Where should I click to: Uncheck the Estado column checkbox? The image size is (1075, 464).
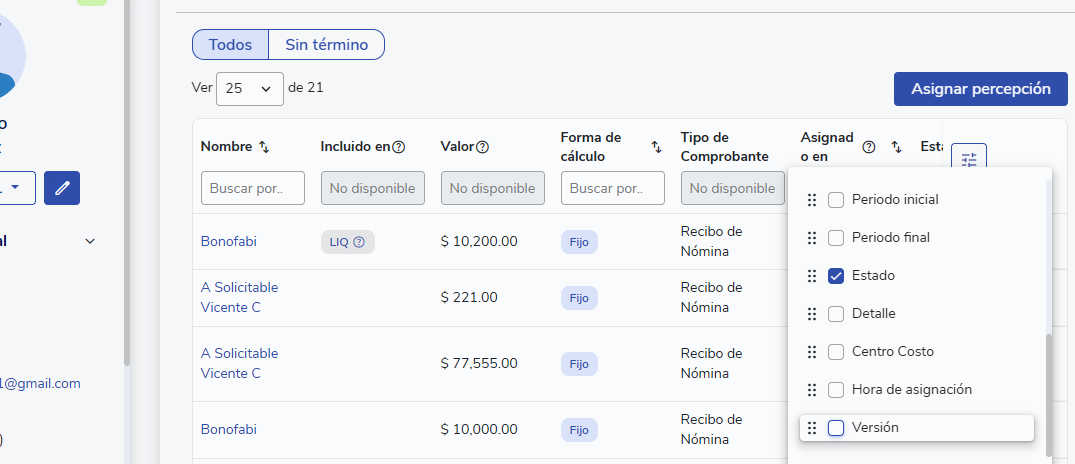(836, 276)
